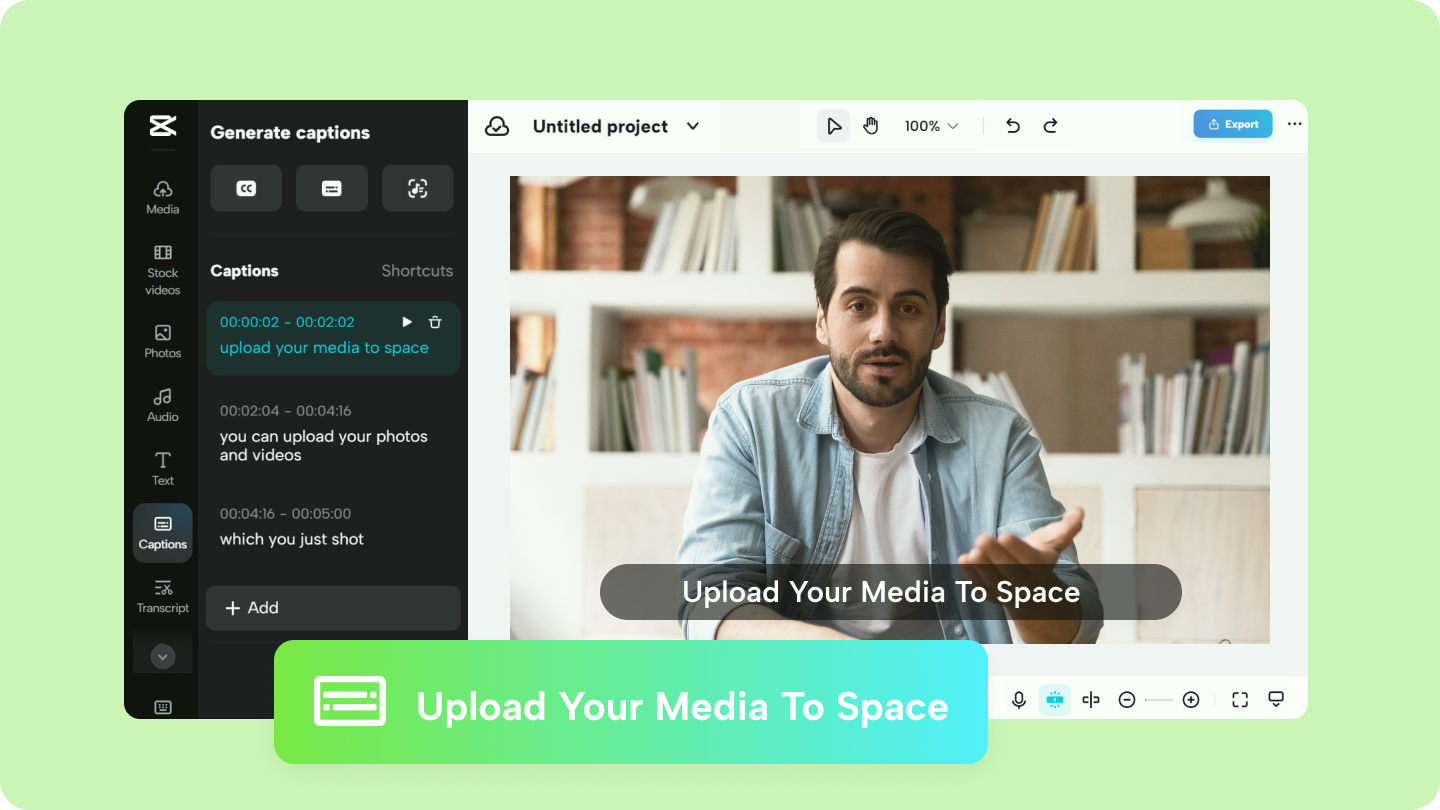Expand more sidebar tools with down chevron
Viewport: 1440px width, 810px height.
point(163,656)
